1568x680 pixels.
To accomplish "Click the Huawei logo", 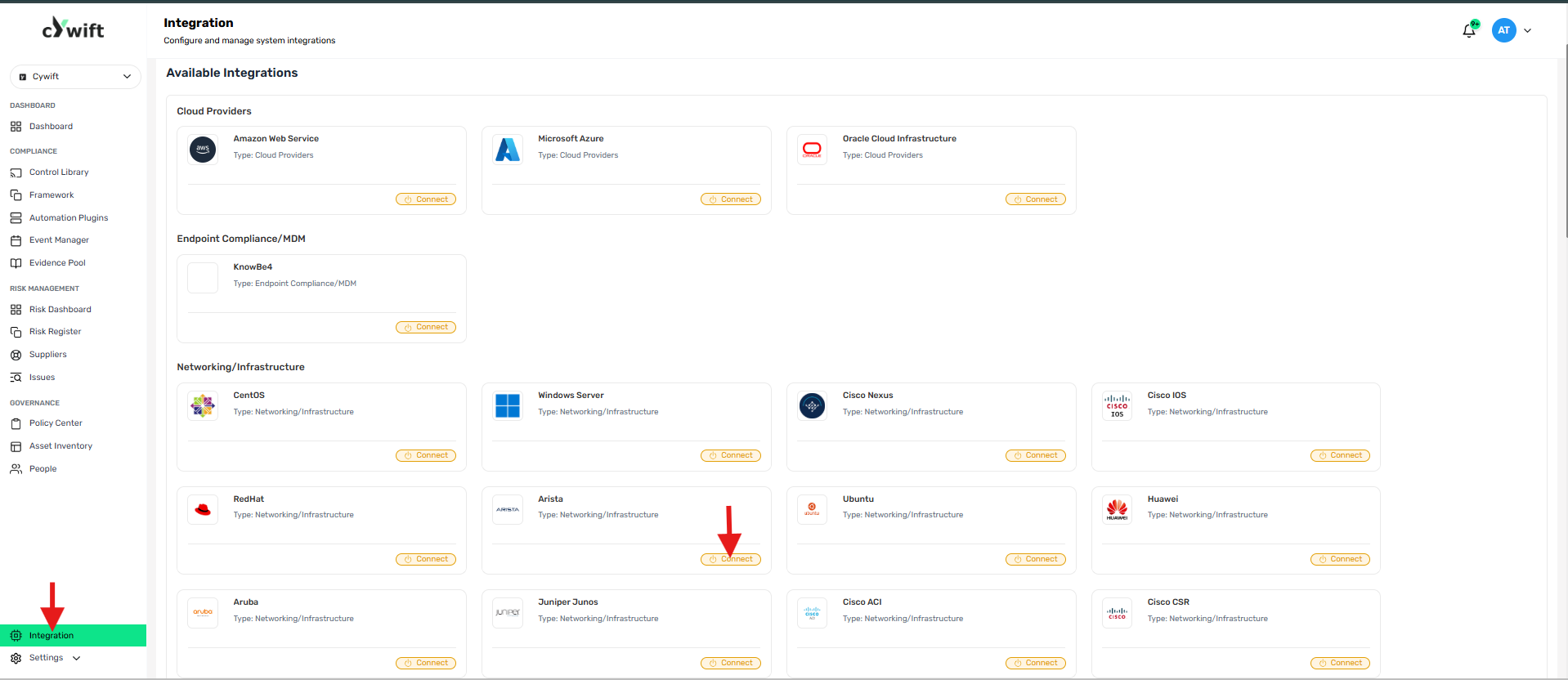I will 1117,509.
